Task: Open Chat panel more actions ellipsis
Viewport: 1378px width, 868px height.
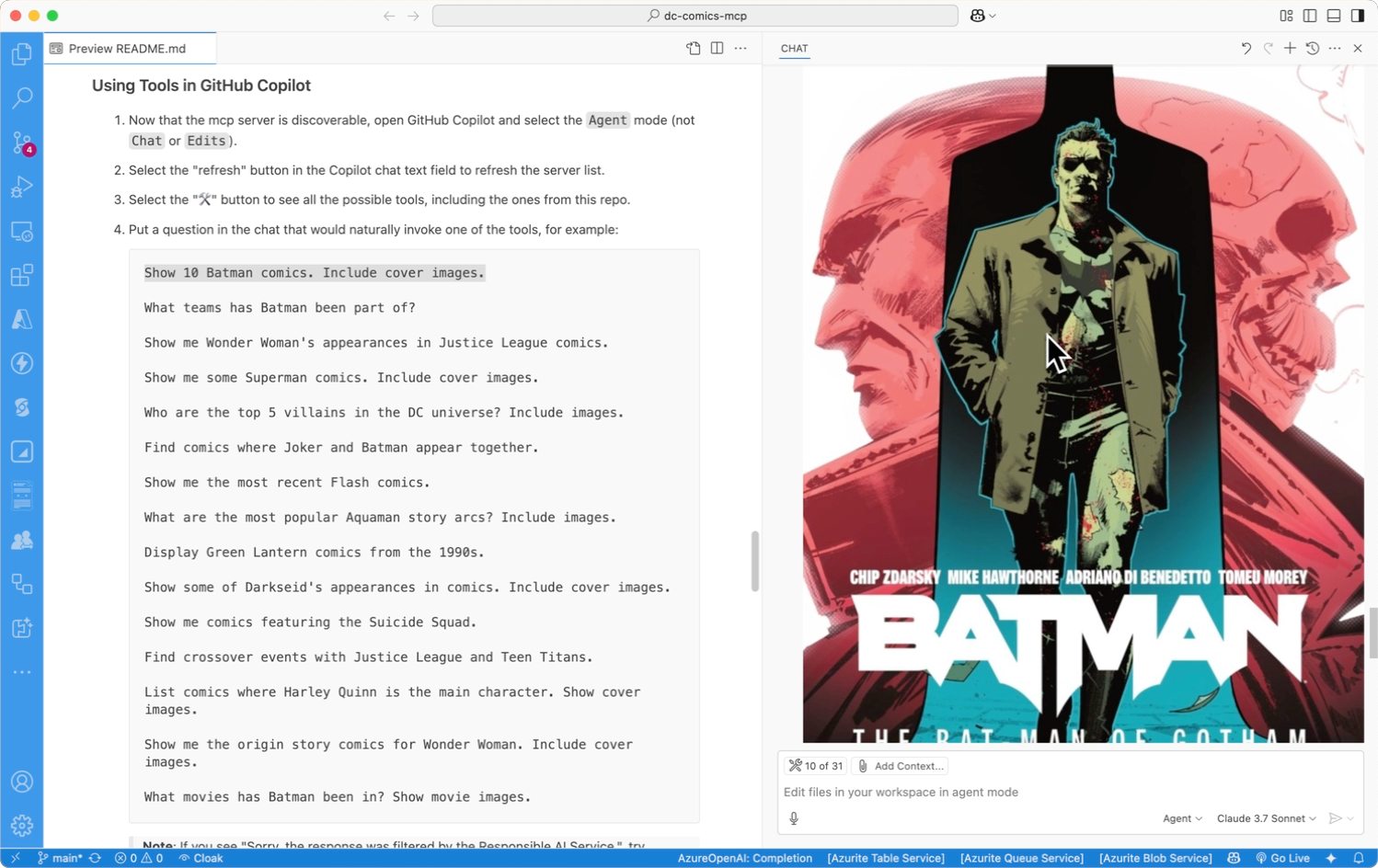Action: [x=1335, y=49]
